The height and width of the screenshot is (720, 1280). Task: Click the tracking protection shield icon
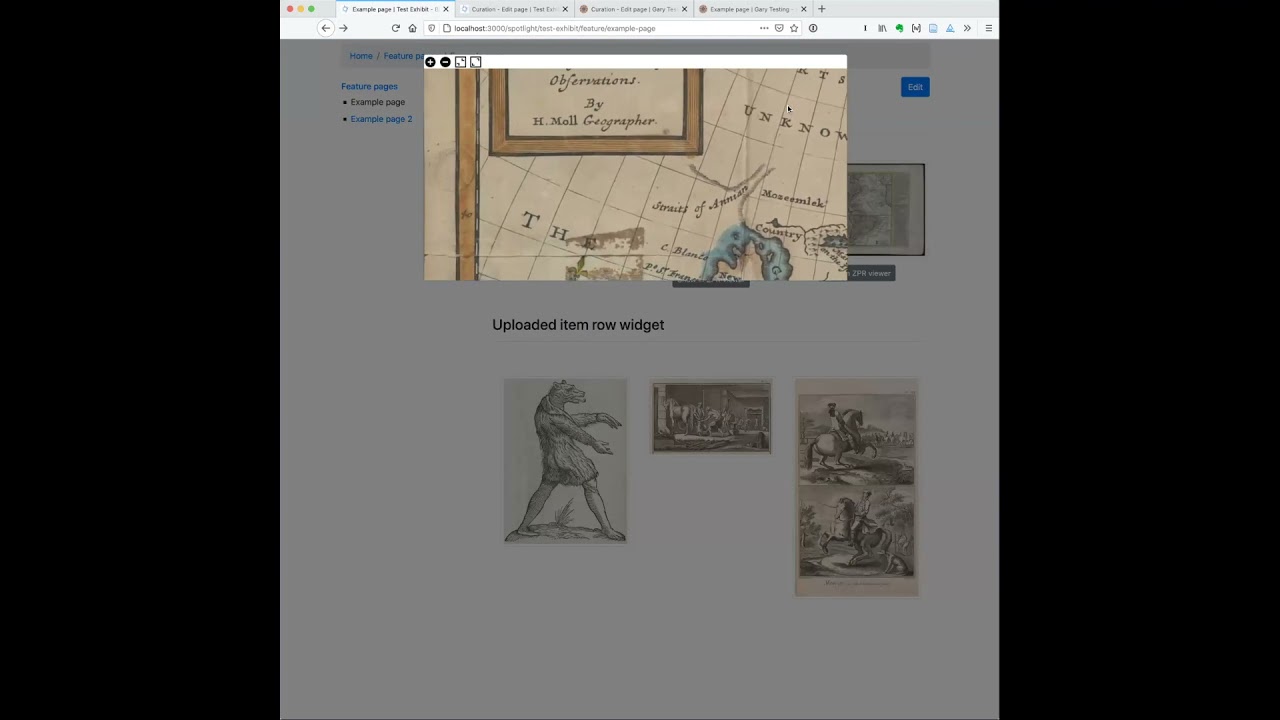pyautogui.click(x=432, y=28)
